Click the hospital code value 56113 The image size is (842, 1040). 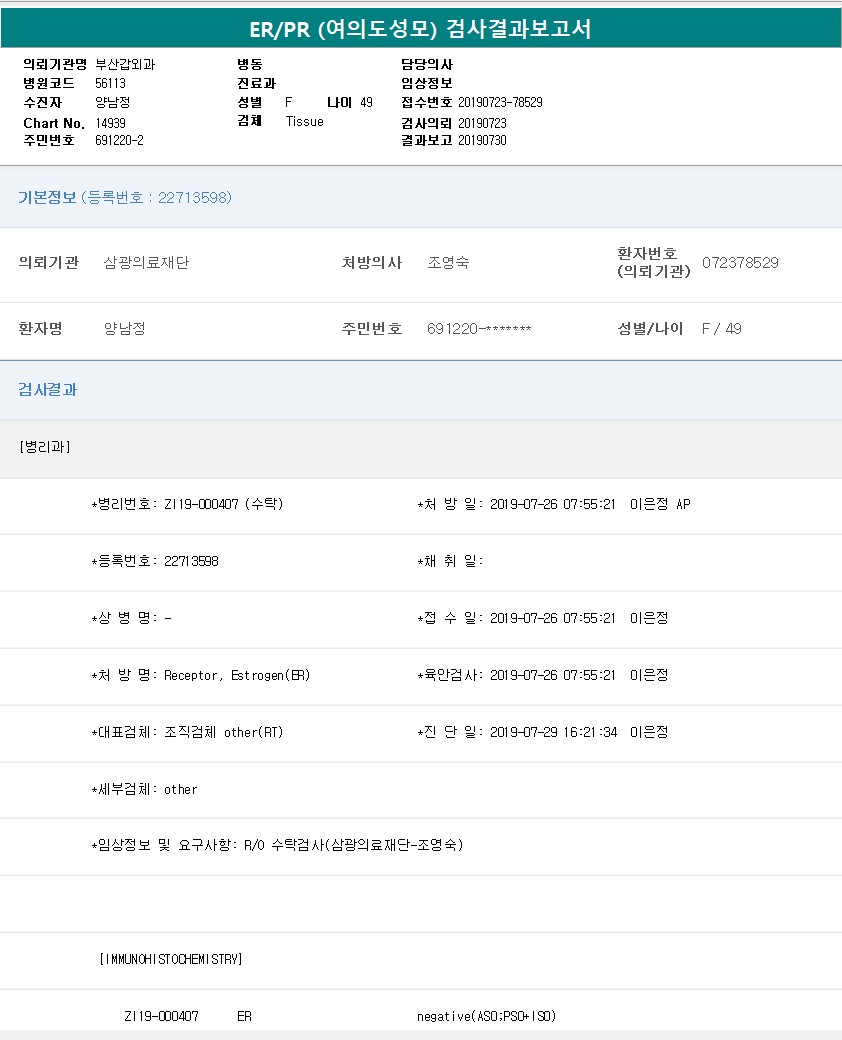(110, 84)
